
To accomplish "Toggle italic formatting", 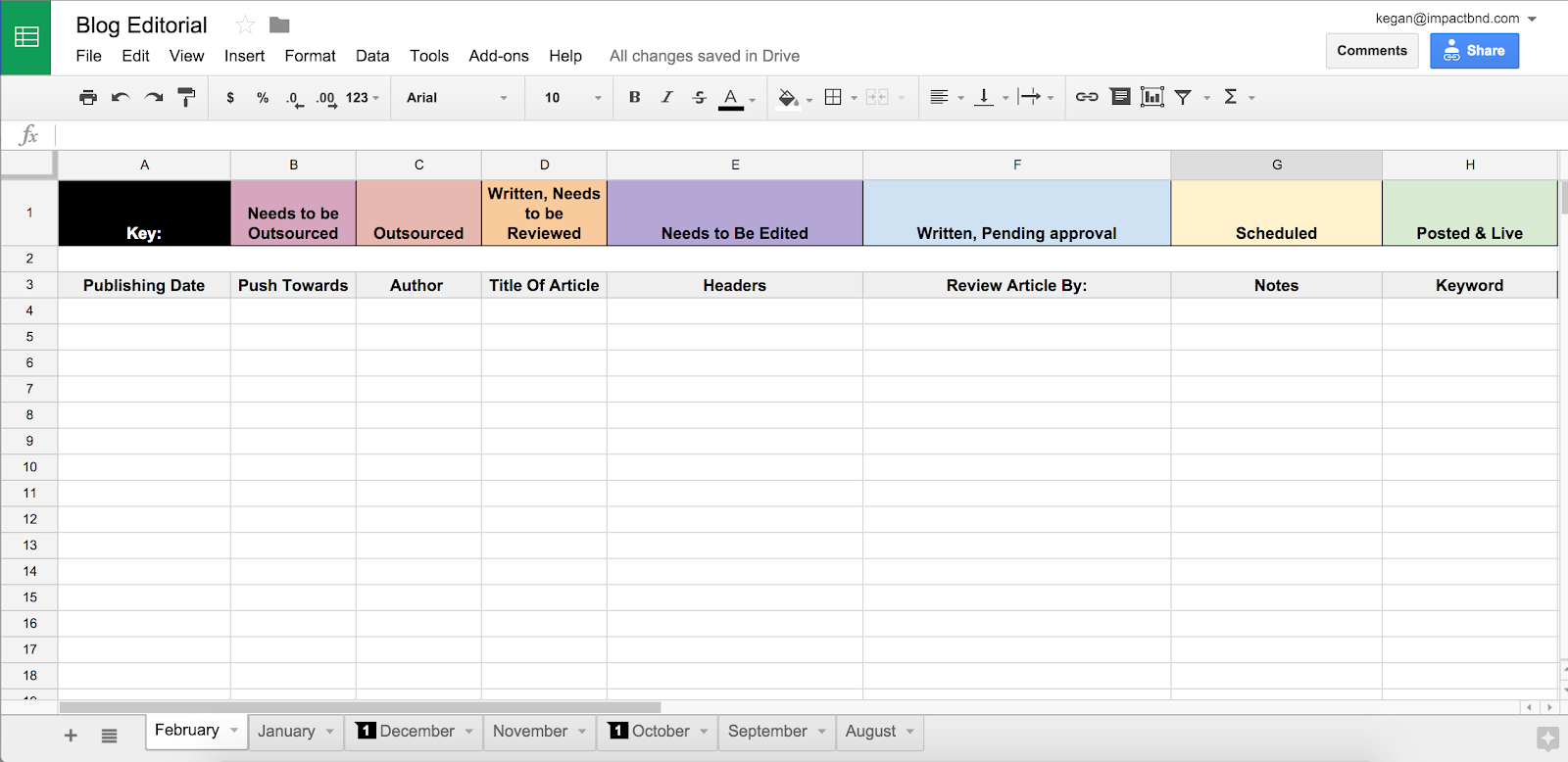I will (666, 97).
